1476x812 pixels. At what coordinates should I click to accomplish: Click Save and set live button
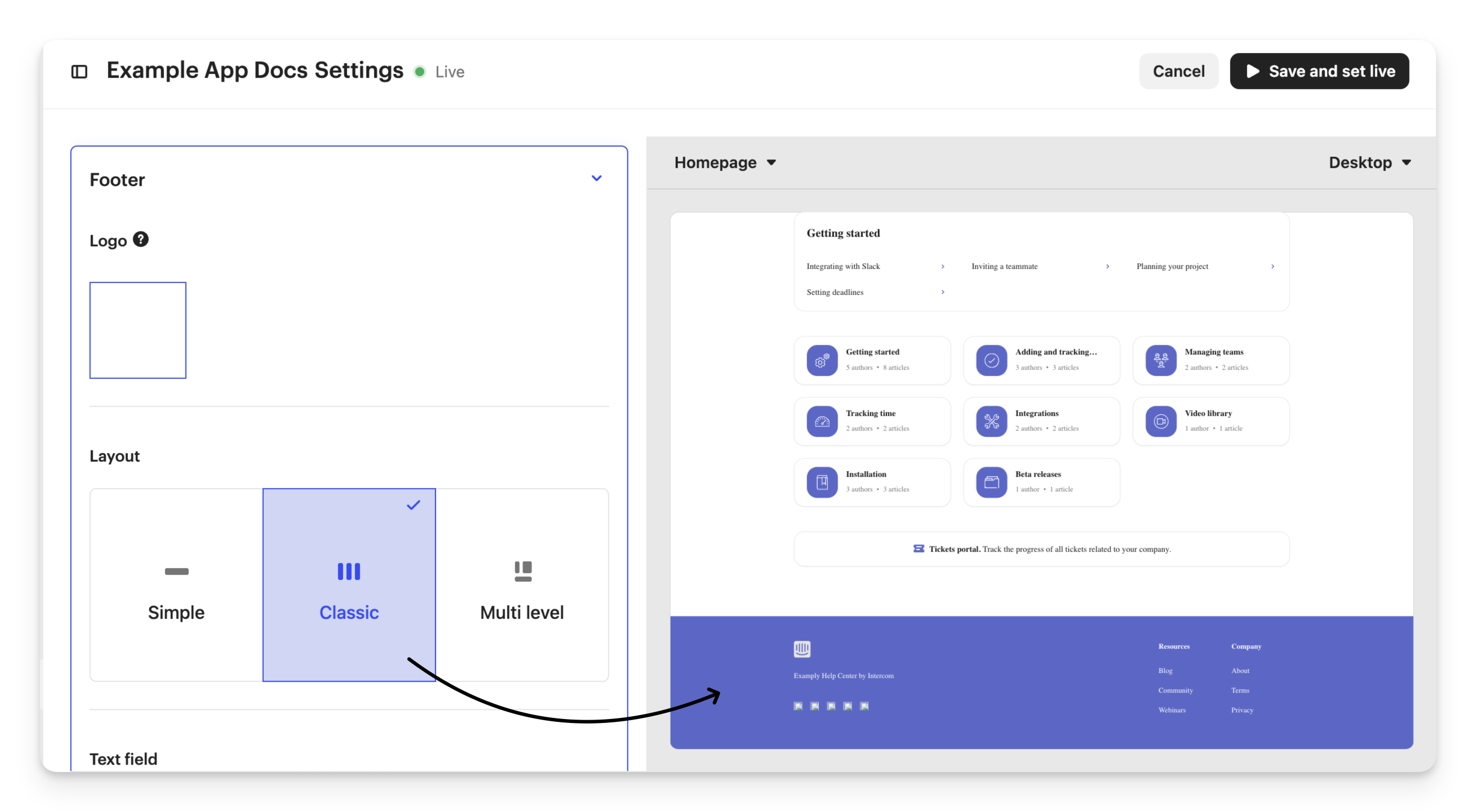[x=1319, y=71]
